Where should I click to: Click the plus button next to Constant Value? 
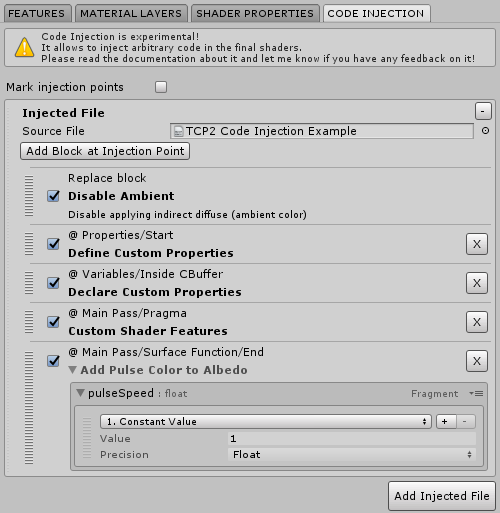[446, 422]
